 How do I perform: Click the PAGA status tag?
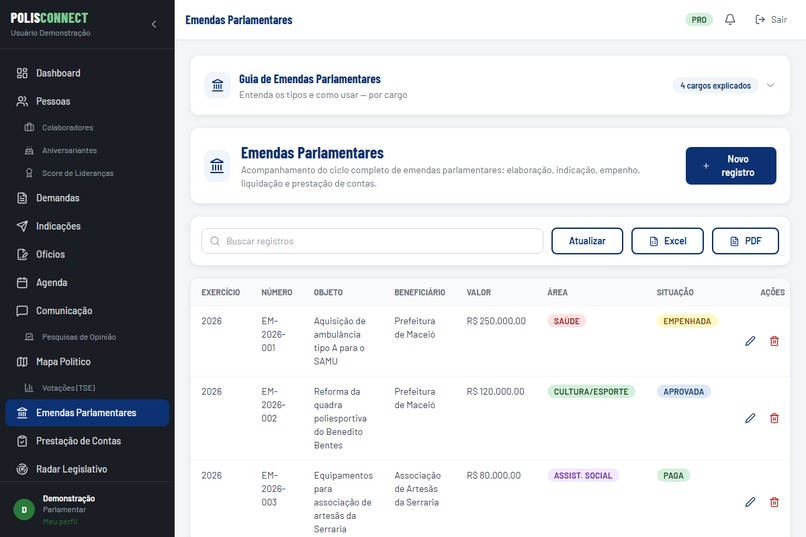(673, 476)
